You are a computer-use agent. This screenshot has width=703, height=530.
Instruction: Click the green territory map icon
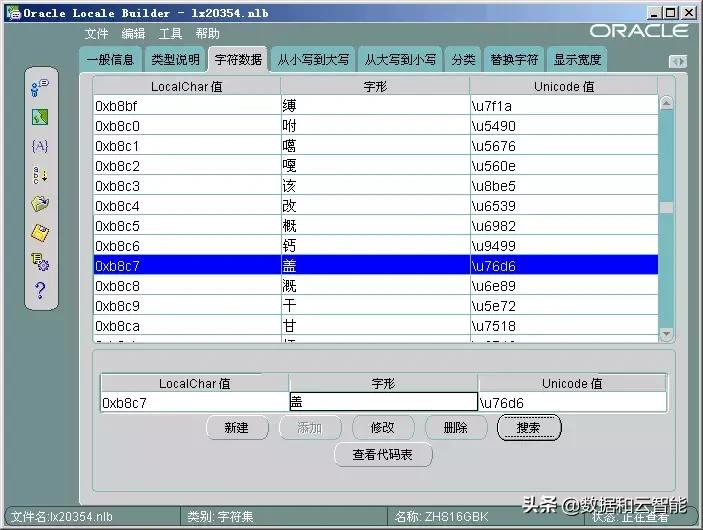[x=40, y=117]
